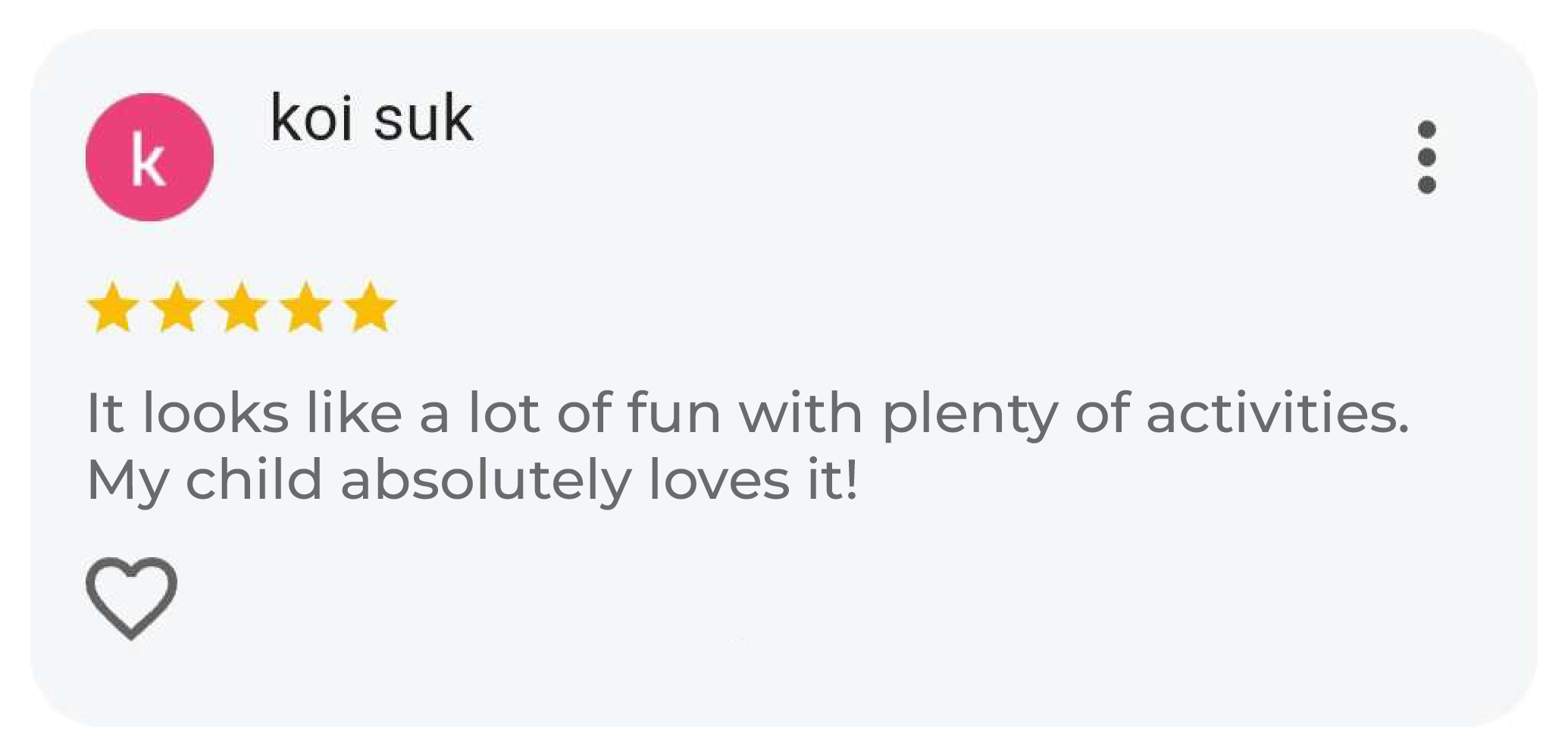The image size is (1568, 755).
Task: Open reviewer profile via 'koi suk' name
Action: [x=371, y=118]
